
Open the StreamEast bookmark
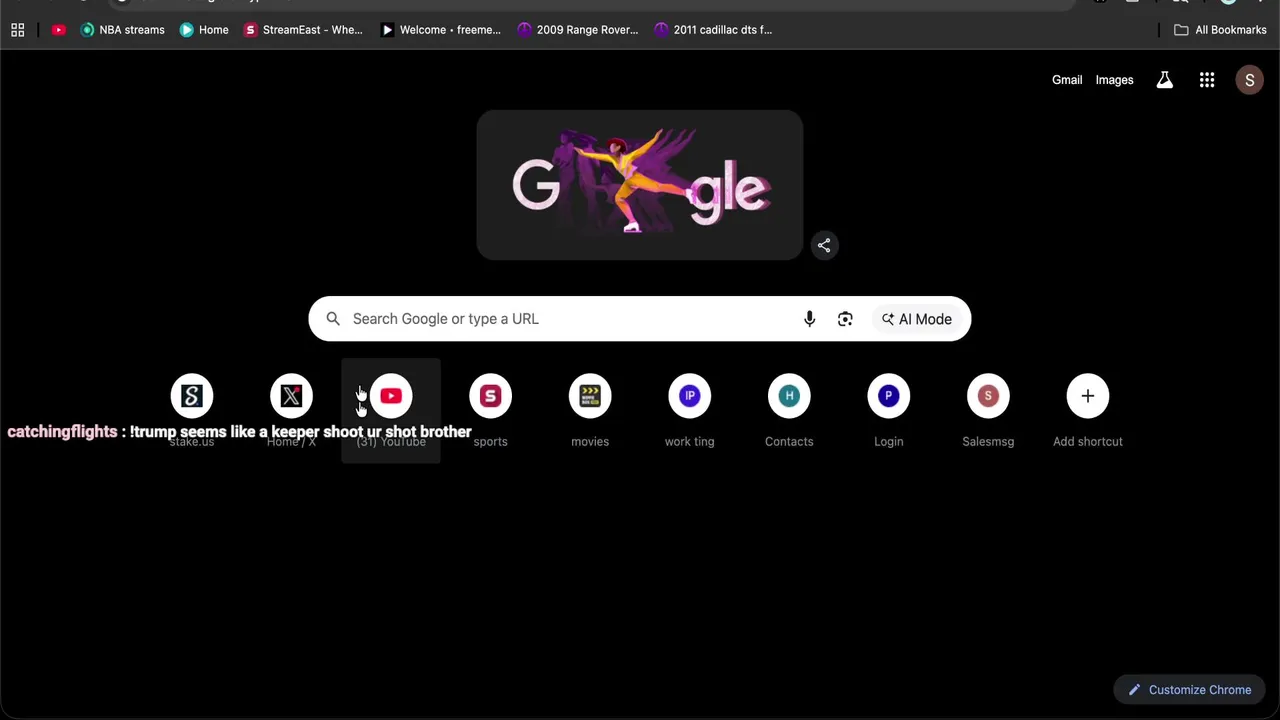(303, 30)
